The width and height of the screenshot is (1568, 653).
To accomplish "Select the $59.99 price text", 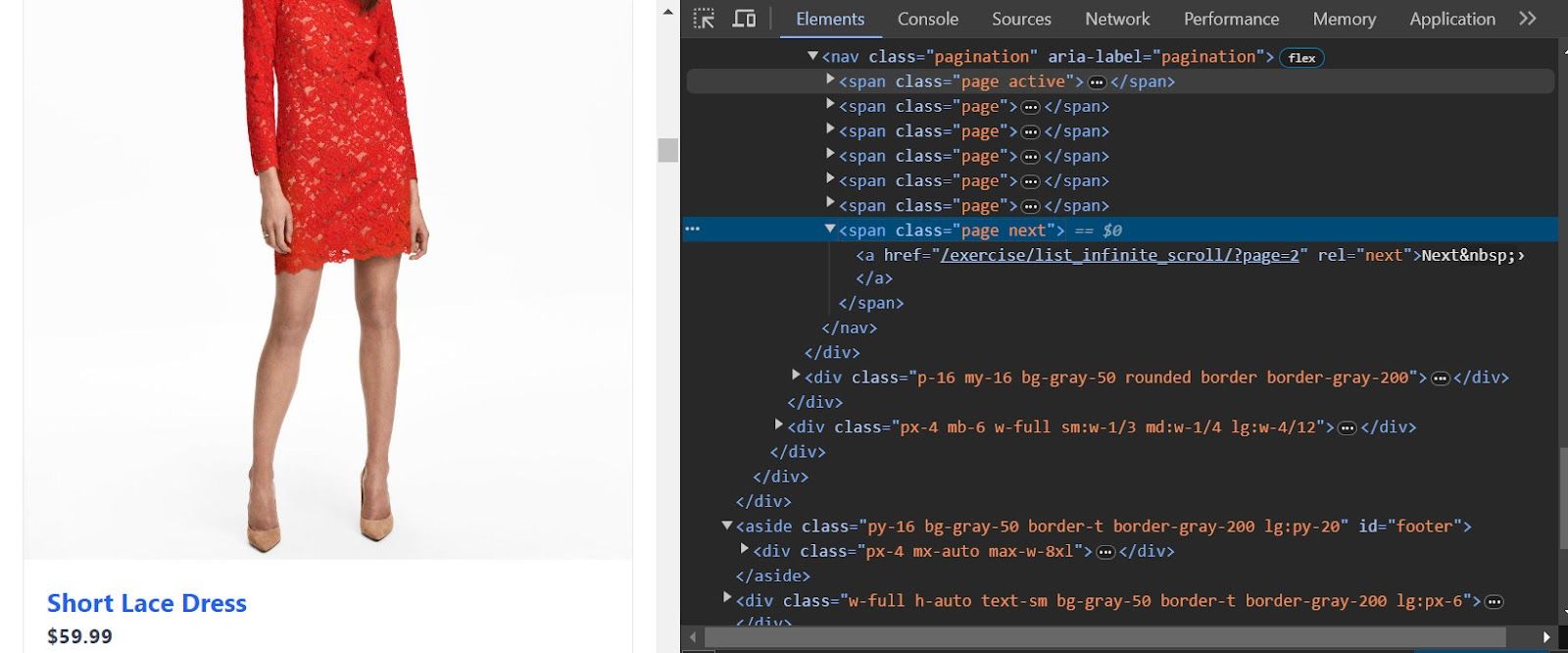I will 79,636.
